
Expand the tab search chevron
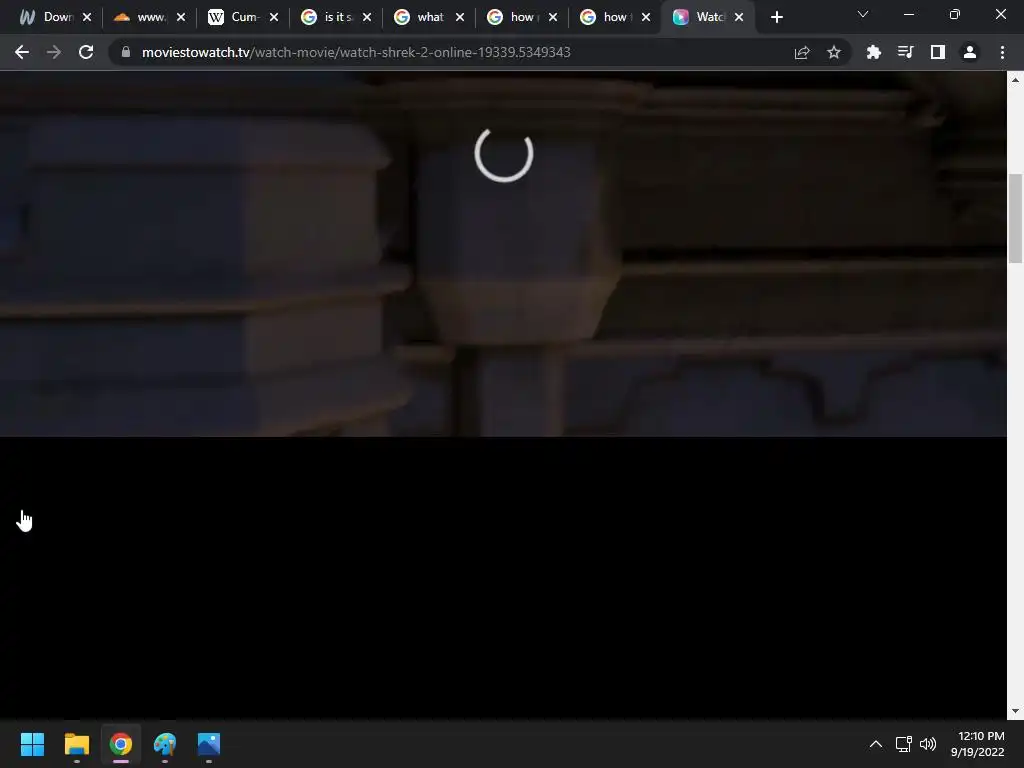click(863, 14)
